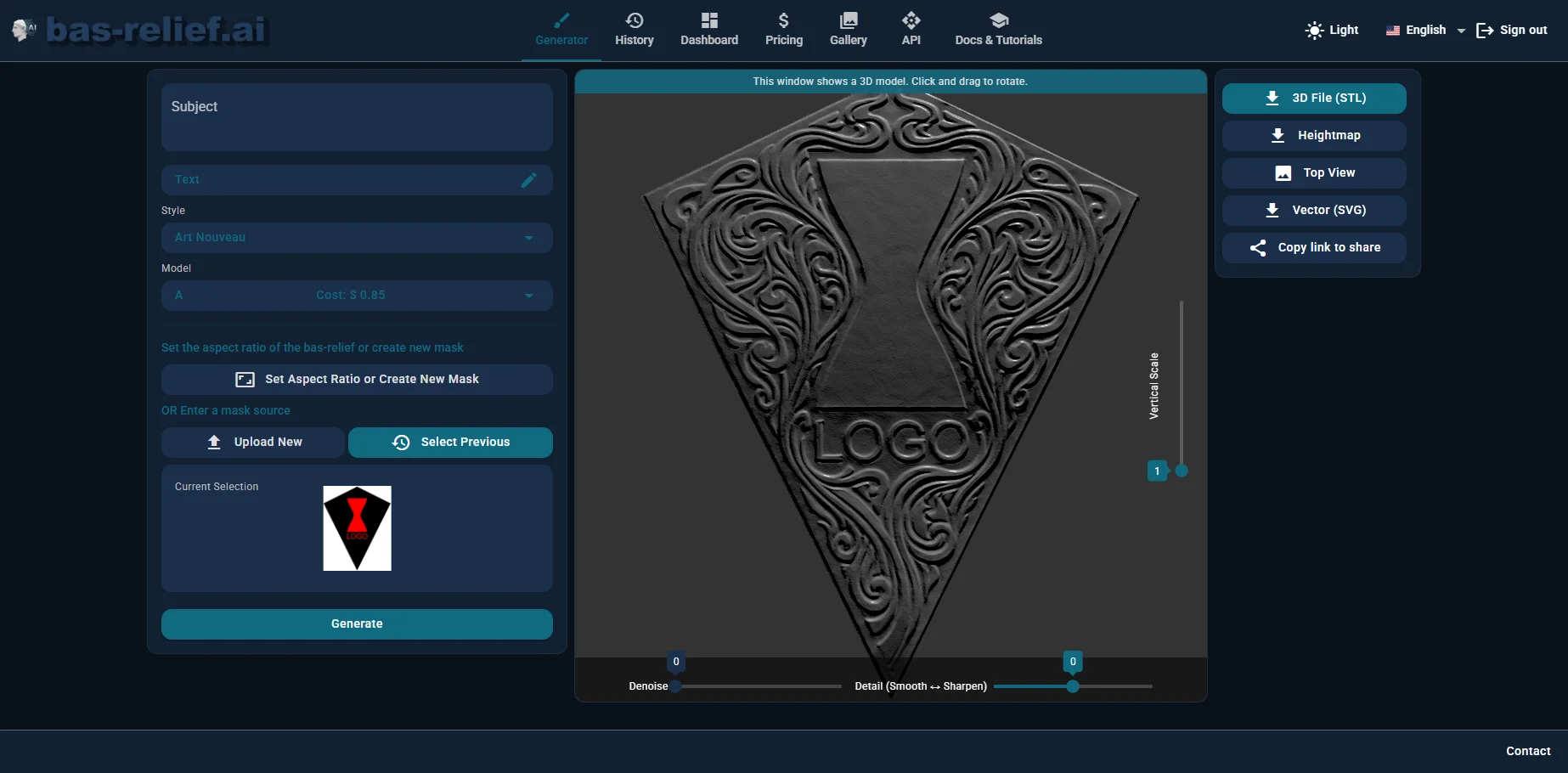Go to the Gallery tab
The height and width of the screenshot is (773, 1568).
pos(848,30)
